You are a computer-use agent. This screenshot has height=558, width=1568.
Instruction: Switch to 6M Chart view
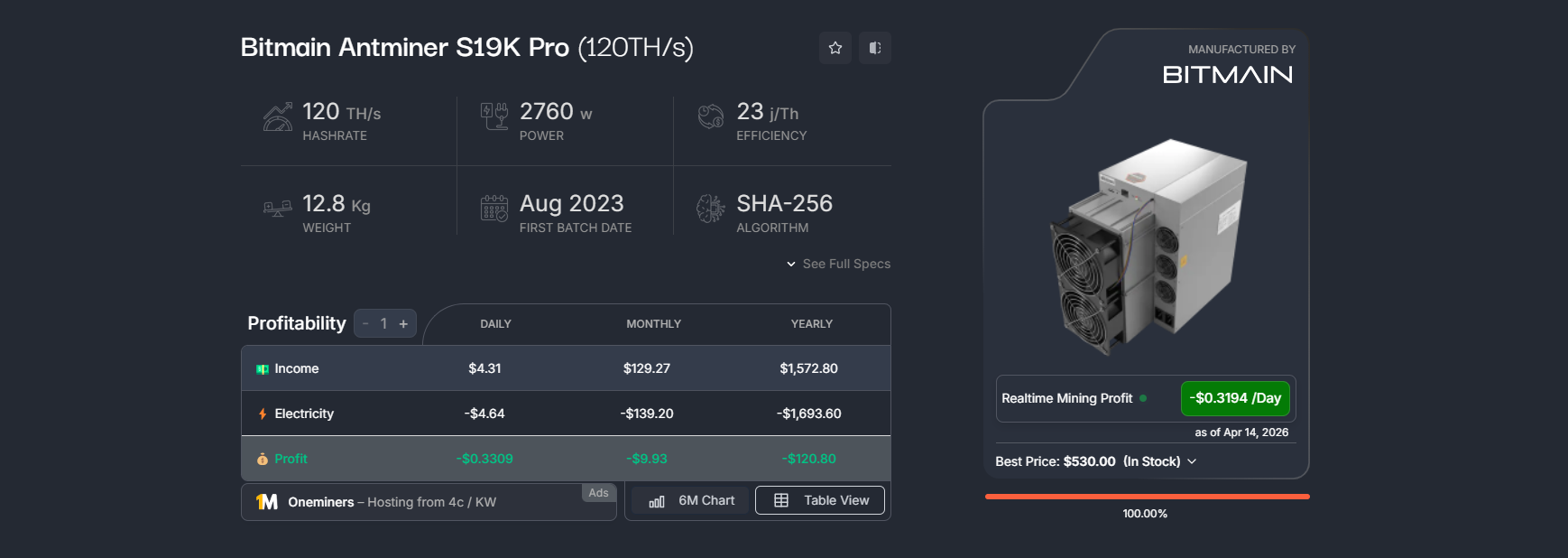[x=692, y=500]
